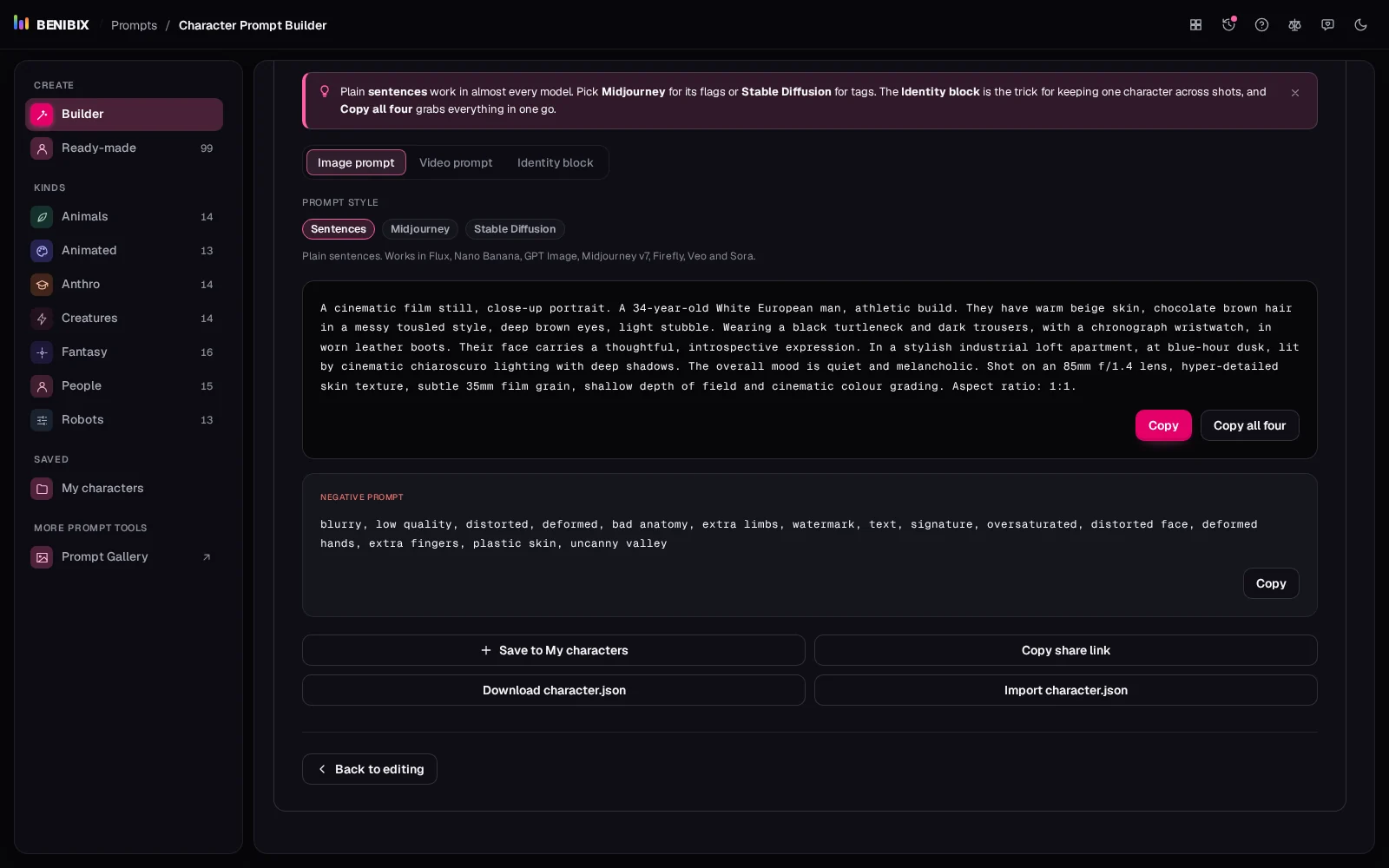Screen dimensions: 1389x868
Task: Click the blurry, low quality negative prompt text
Action: tap(788, 534)
